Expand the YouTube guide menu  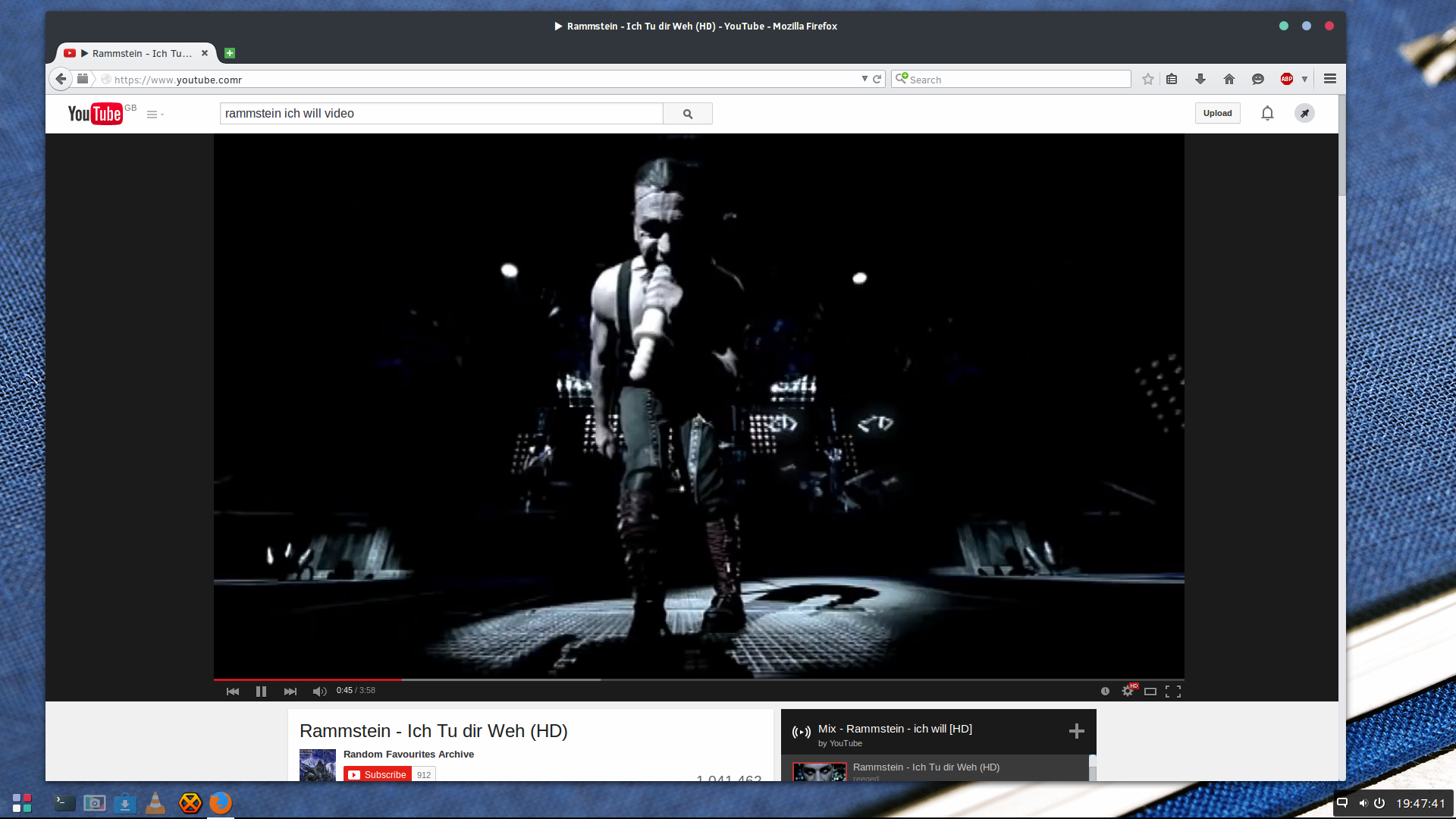pos(155,115)
